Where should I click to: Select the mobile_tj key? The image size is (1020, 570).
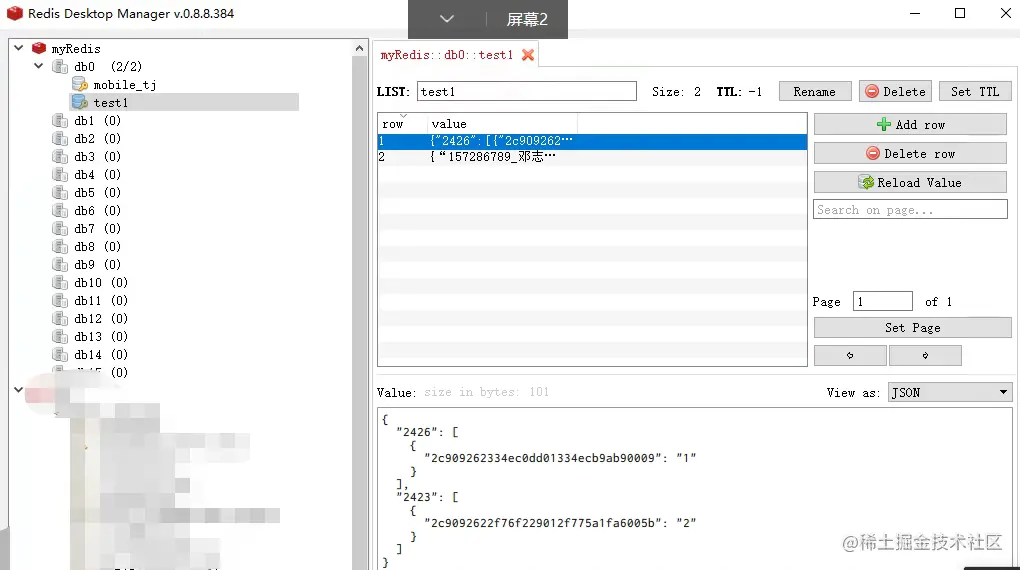tap(124, 85)
